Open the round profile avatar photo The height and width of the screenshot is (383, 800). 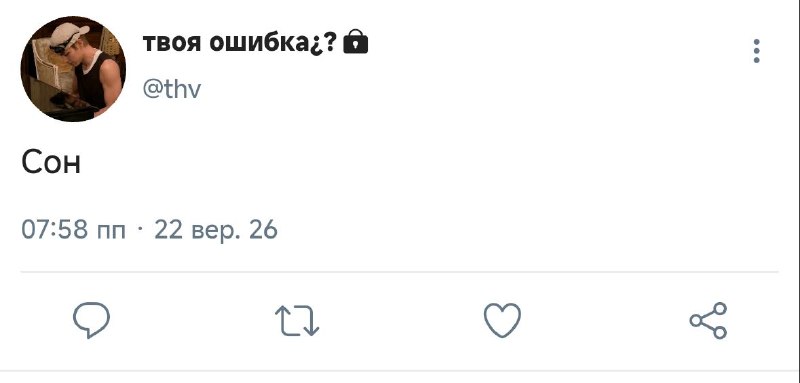click(x=73, y=69)
